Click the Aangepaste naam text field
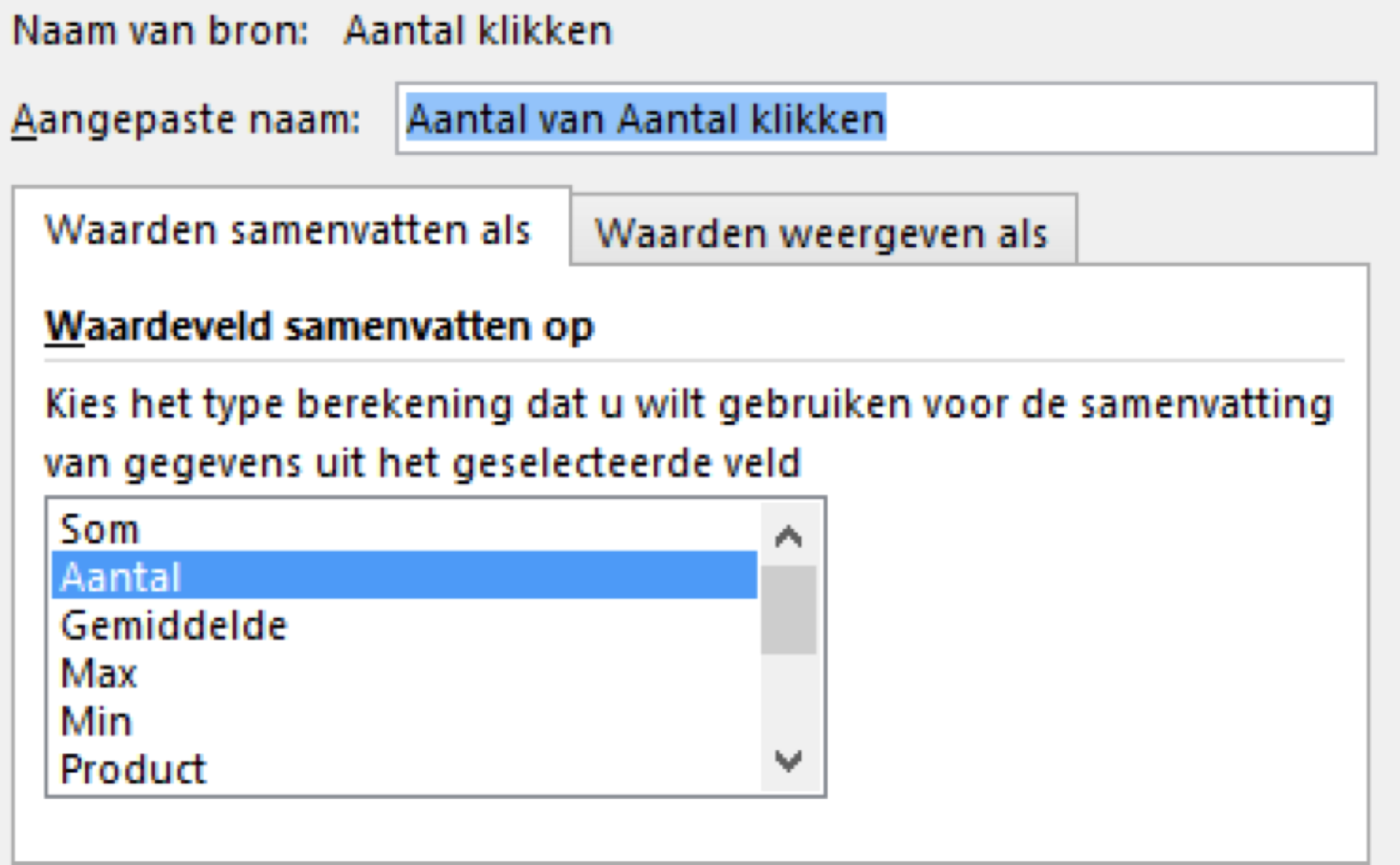1400x865 pixels. pos(1123,120)
